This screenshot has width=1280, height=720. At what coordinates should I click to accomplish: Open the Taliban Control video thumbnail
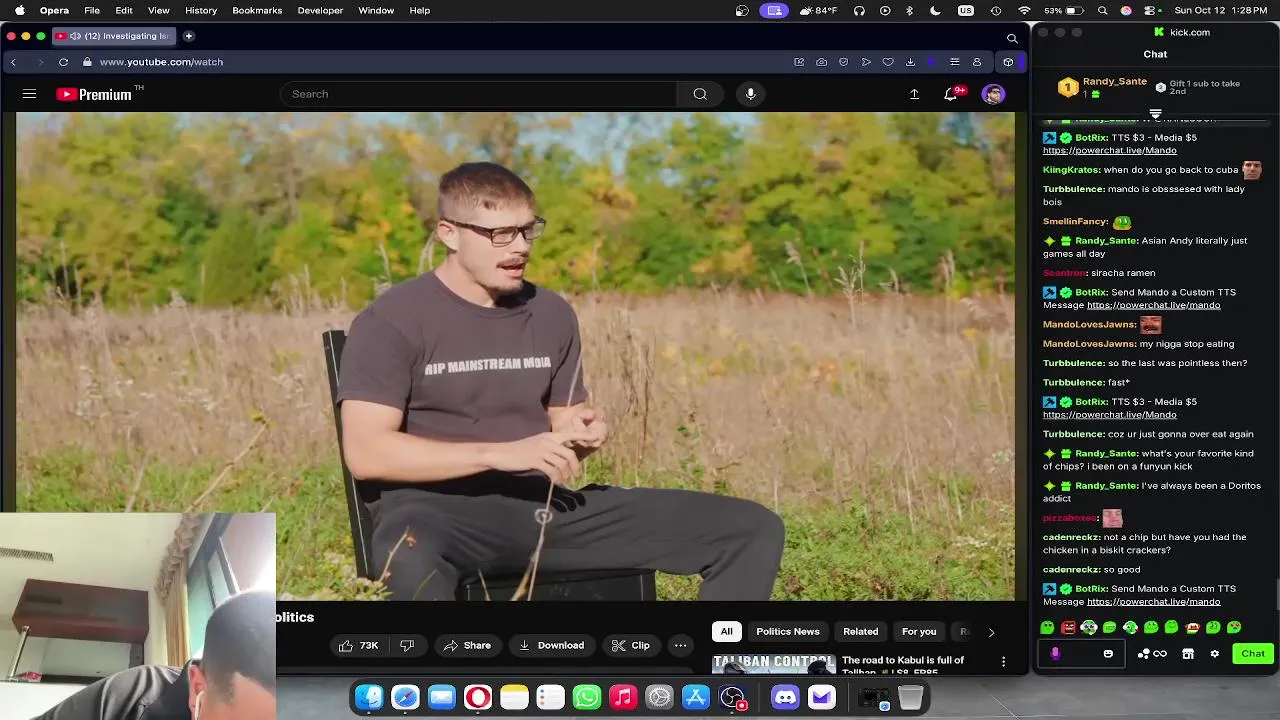click(x=774, y=664)
